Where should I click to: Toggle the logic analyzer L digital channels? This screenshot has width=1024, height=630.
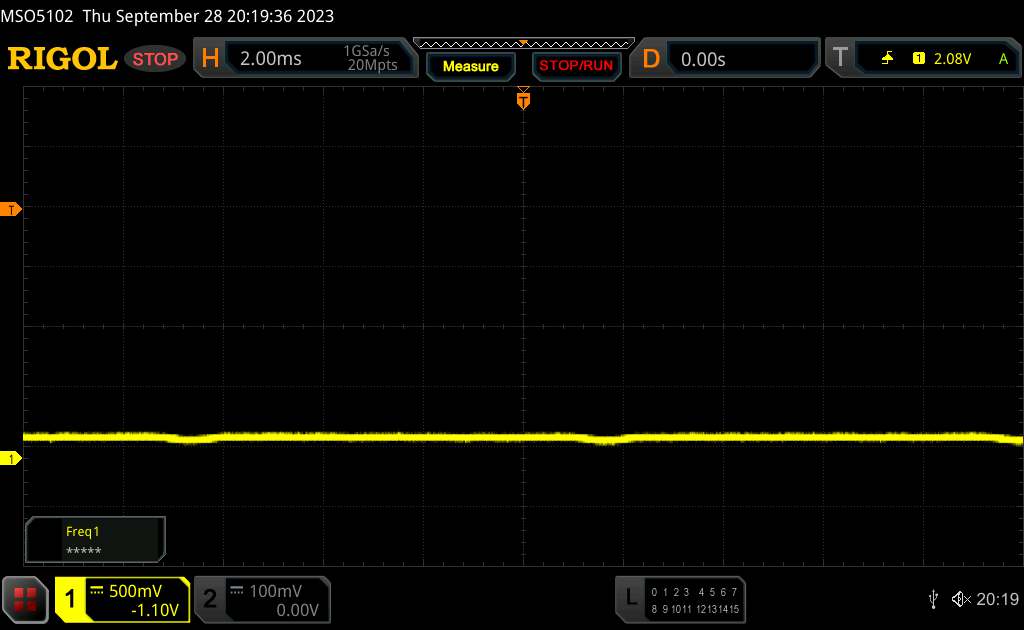click(x=681, y=598)
